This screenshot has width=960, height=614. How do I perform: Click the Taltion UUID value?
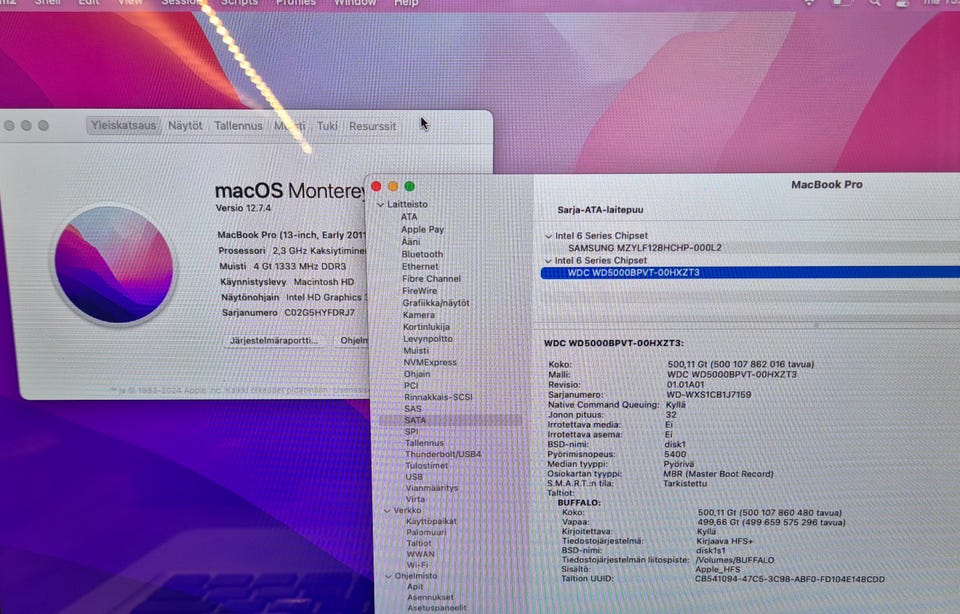point(790,579)
